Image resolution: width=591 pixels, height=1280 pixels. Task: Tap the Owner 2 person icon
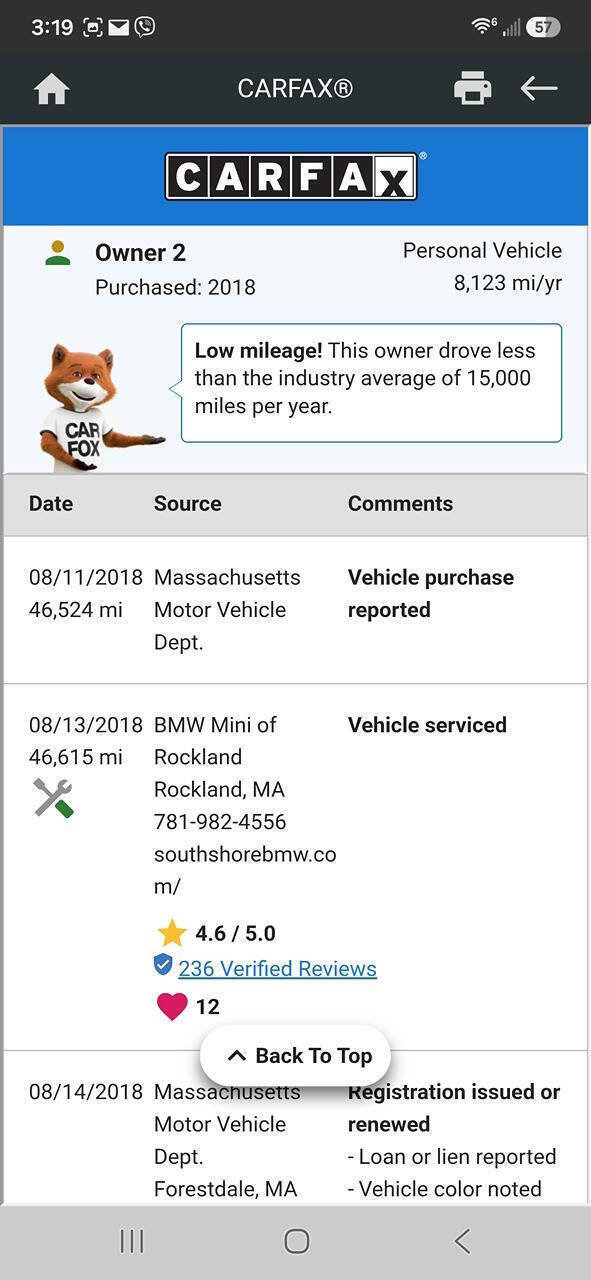click(58, 253)
